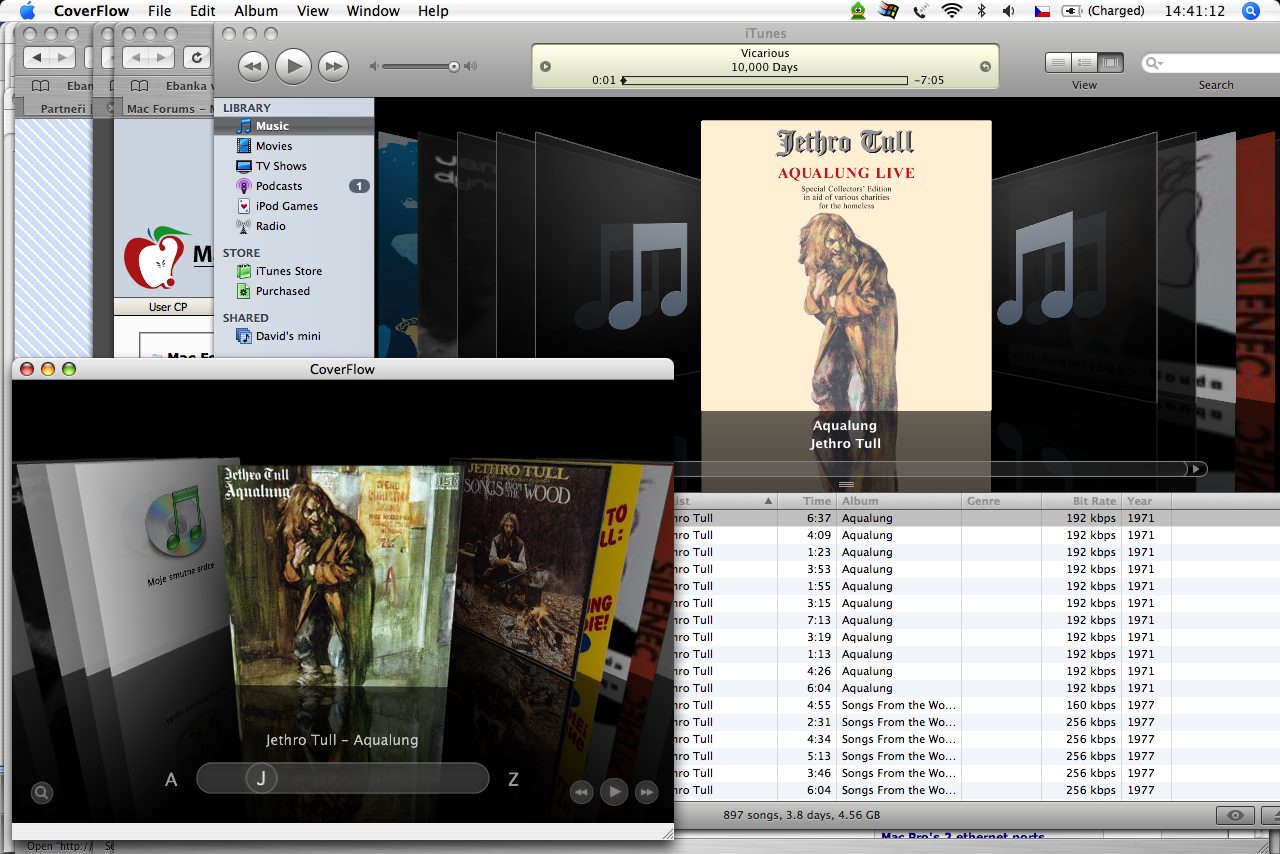Select the 6:37 Aqualung track row
This screenshot has width=1280, height=854.
point(976,518)
